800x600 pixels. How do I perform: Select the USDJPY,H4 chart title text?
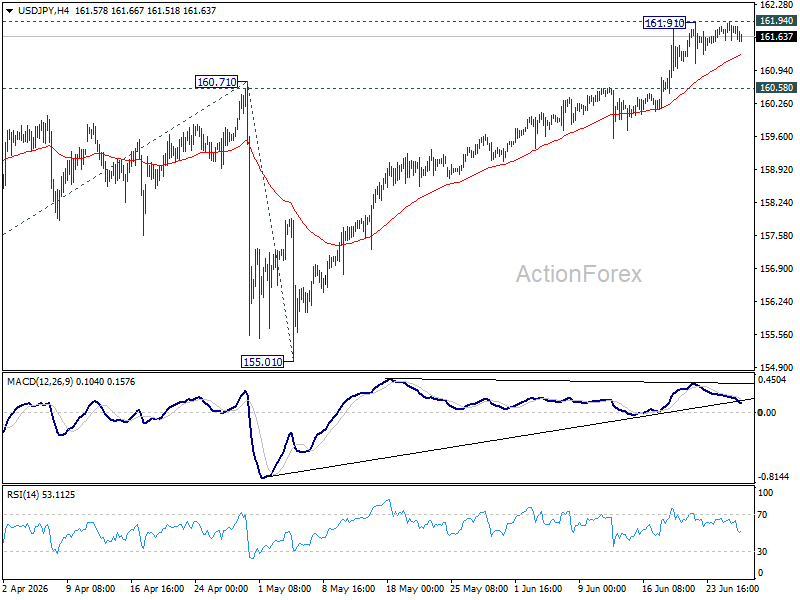pos(44,11)
